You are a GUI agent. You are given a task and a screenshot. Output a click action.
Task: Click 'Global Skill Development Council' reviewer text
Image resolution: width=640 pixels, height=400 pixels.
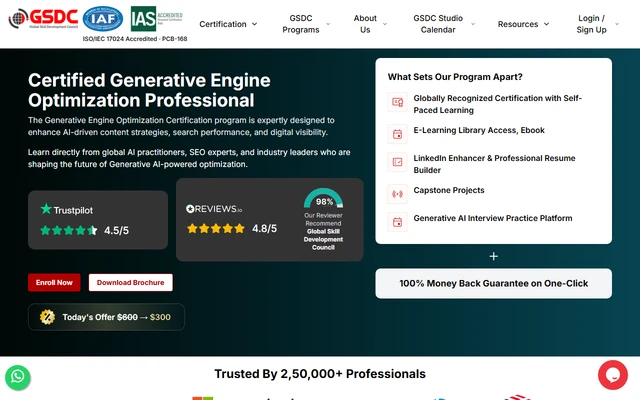click(323, 240)
